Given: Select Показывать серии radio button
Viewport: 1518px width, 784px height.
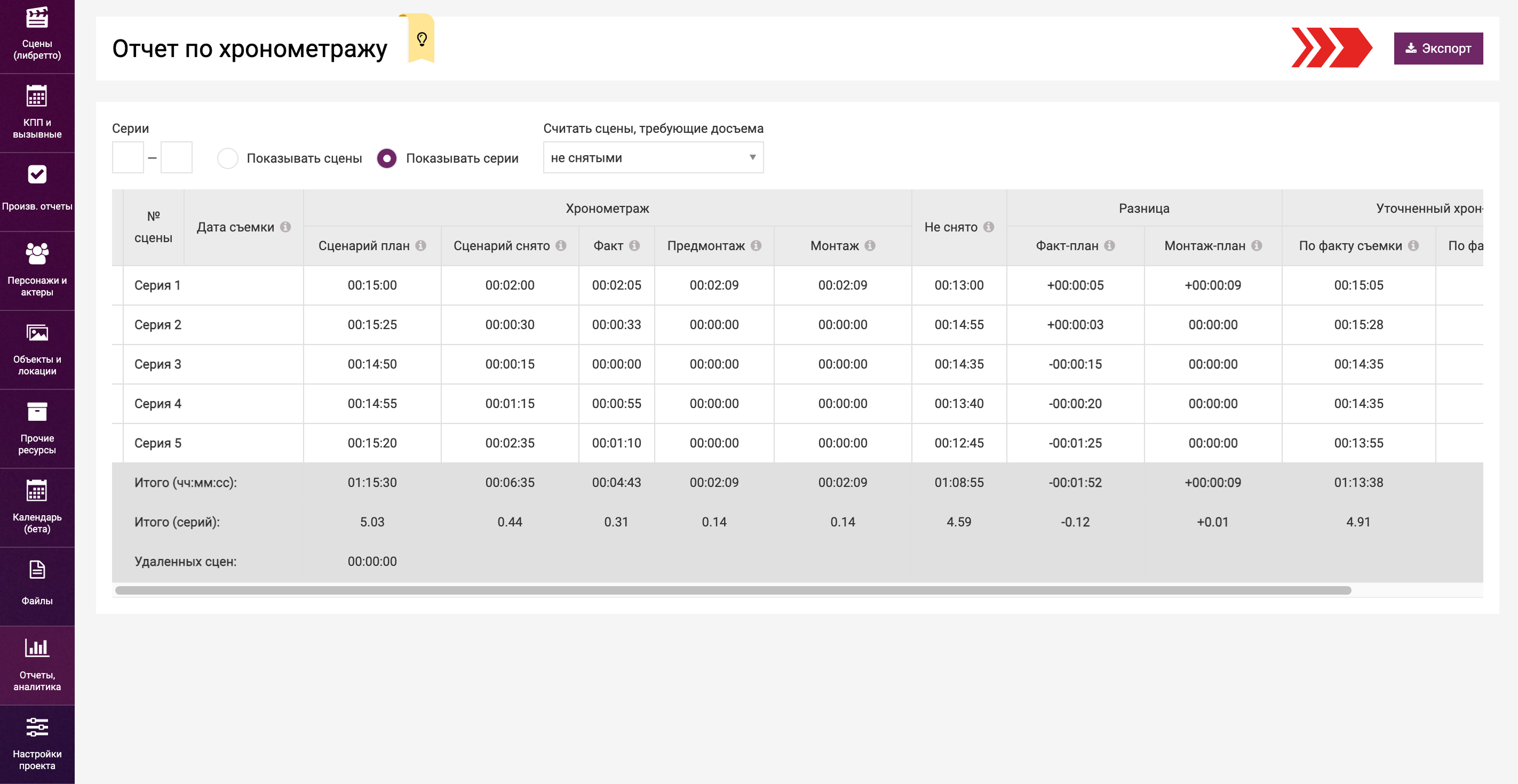Looking at the screenshot, I should click(387, 158).
